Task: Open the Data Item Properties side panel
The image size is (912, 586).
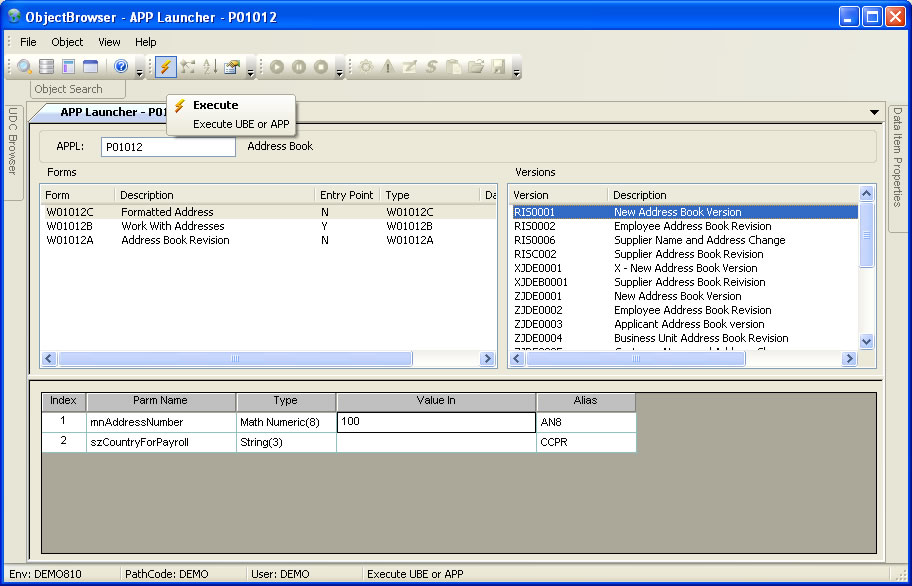Action: 897,156
